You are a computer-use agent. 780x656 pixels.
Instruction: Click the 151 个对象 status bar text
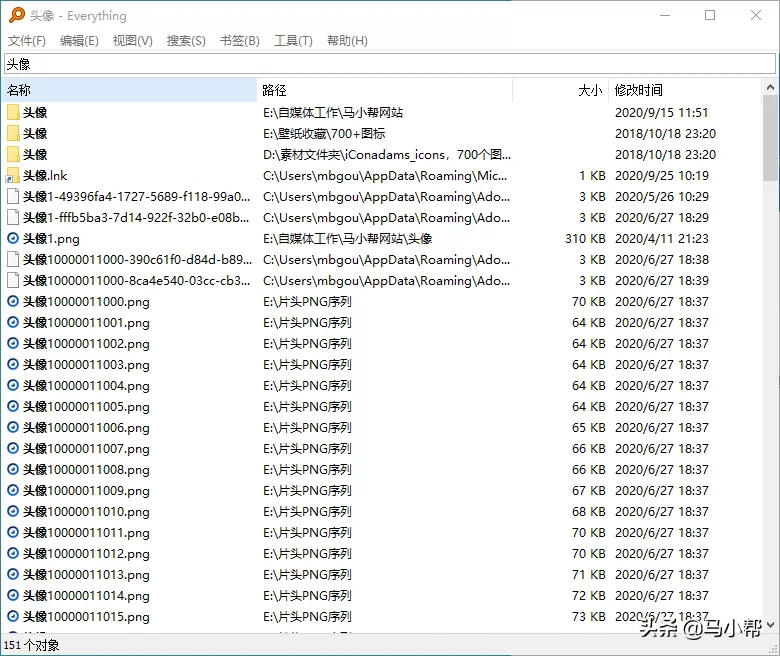(31, 645)
